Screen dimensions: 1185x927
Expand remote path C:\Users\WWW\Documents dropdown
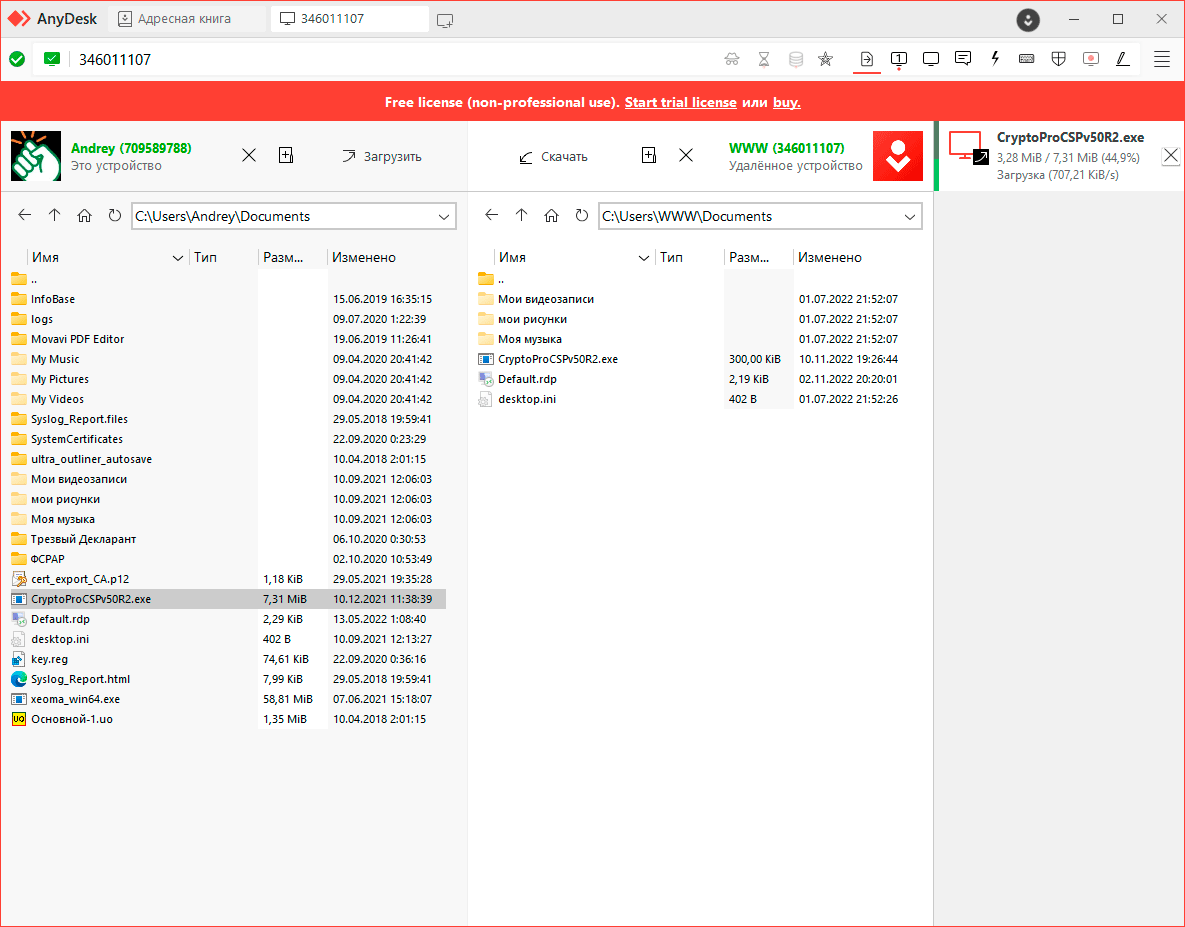tap(910, 217)
